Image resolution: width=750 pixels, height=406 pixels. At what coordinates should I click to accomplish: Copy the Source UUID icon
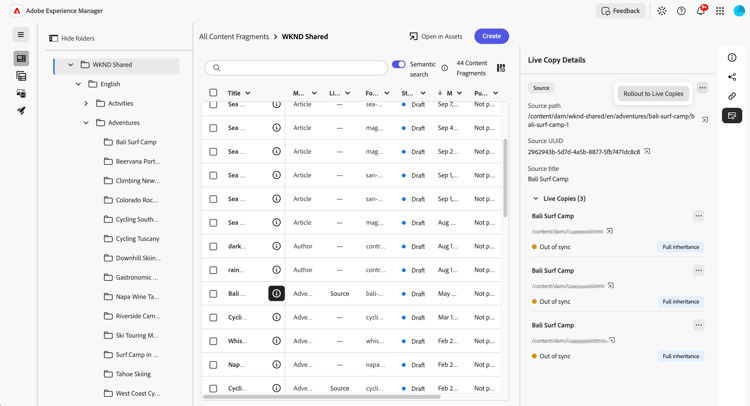(x=647, y=152)
